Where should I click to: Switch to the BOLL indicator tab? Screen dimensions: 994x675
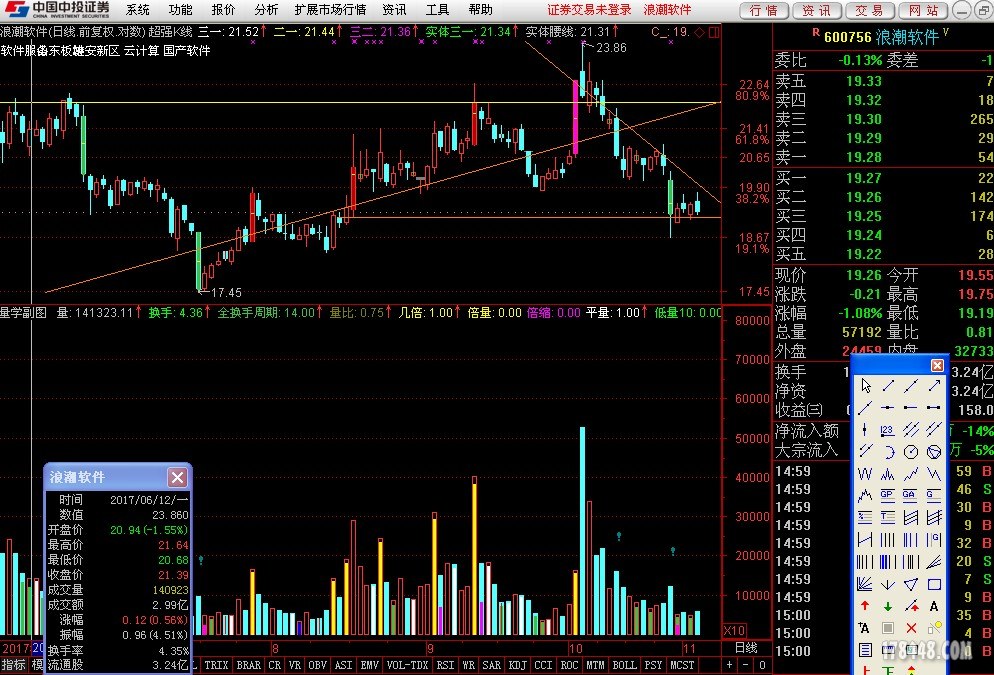coord(624,665)
